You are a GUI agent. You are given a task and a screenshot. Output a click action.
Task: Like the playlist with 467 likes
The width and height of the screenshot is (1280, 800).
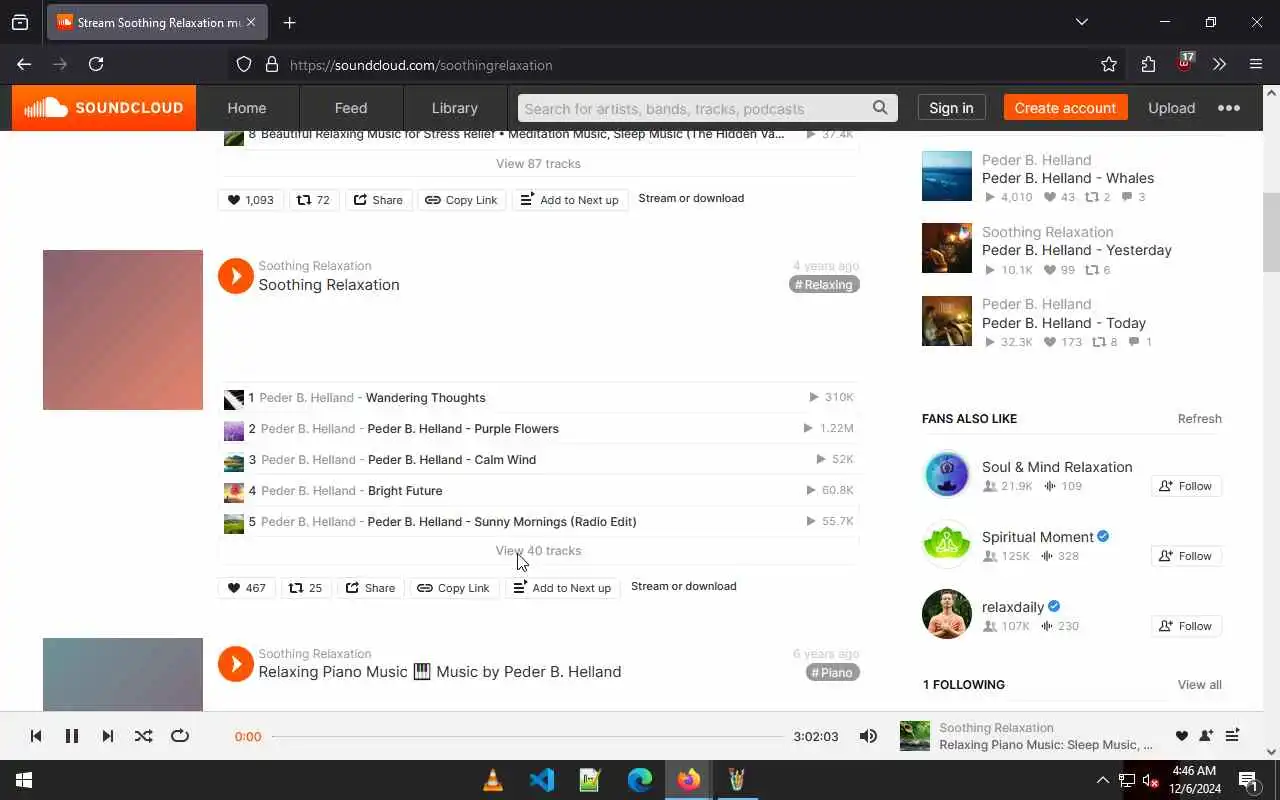[x=247, y=588]
